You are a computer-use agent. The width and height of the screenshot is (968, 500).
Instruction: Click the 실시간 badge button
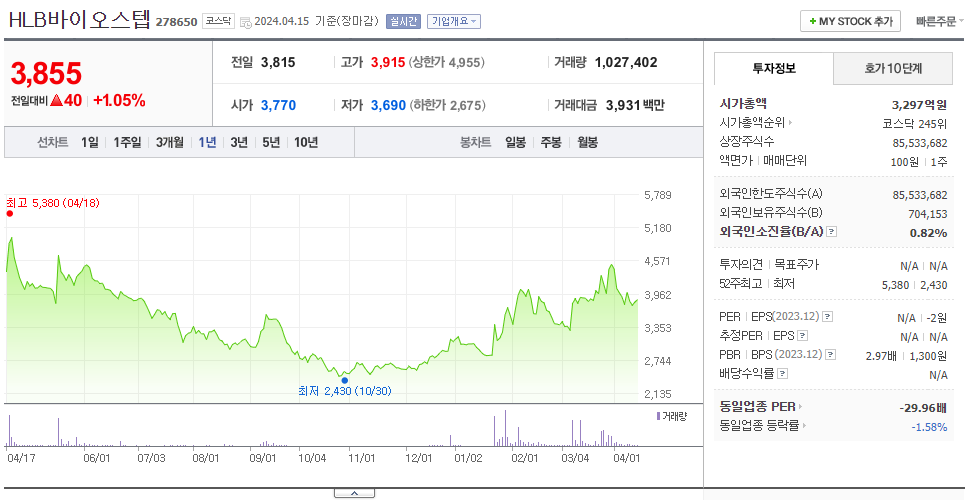point(403,22)
